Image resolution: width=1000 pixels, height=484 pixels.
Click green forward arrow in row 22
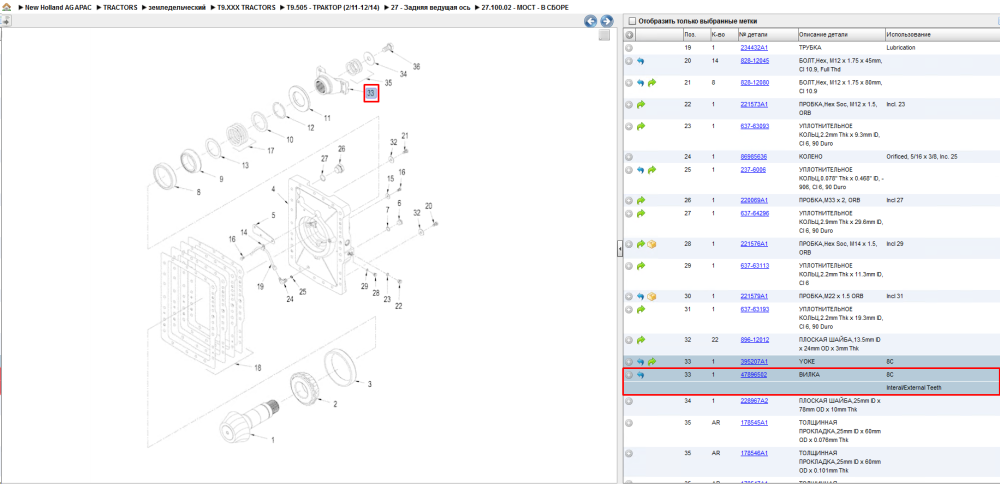tap(640, 105)
